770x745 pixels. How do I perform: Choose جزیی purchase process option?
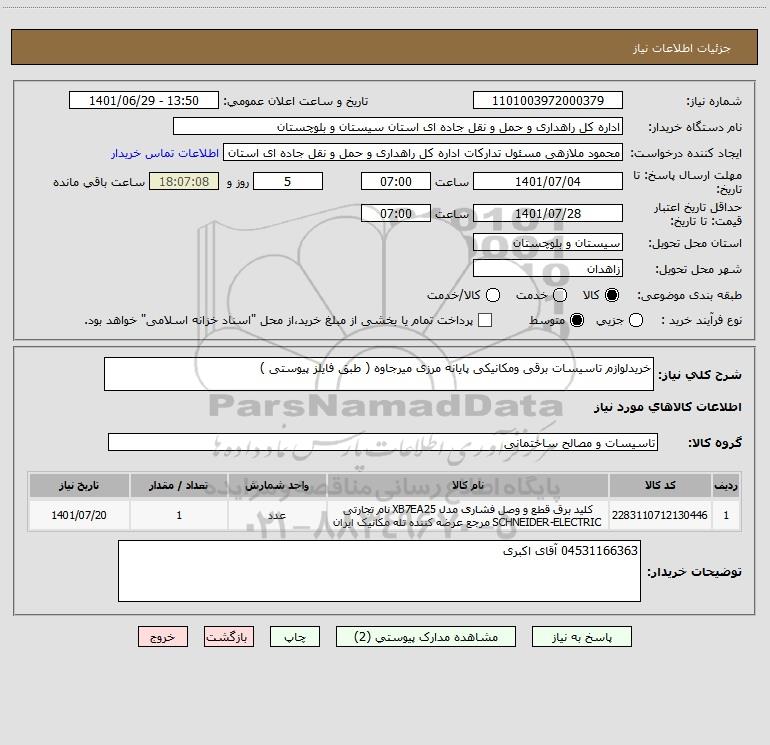point(635,320)
